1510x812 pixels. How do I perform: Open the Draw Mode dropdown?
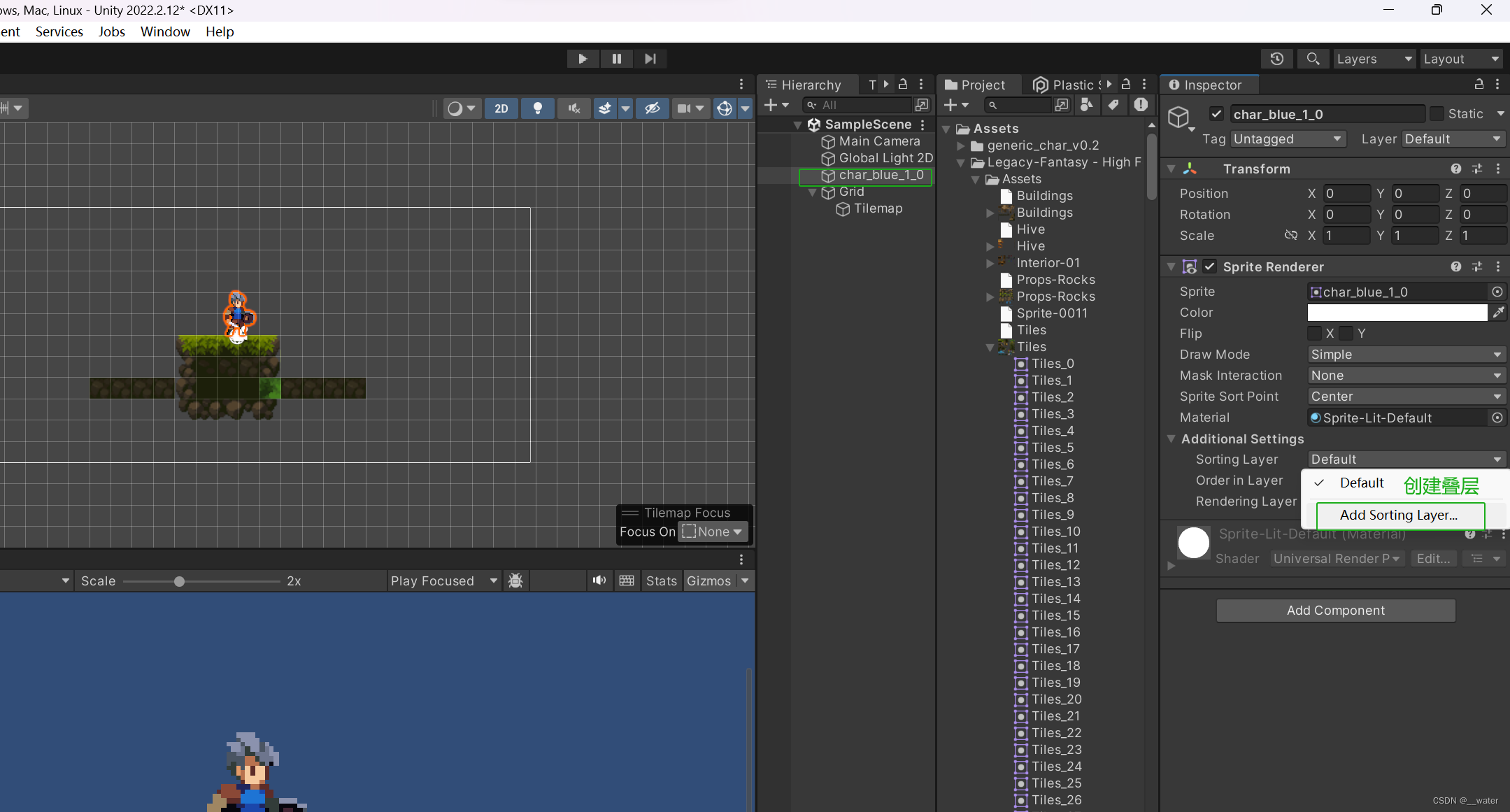tap(1406, 355)
